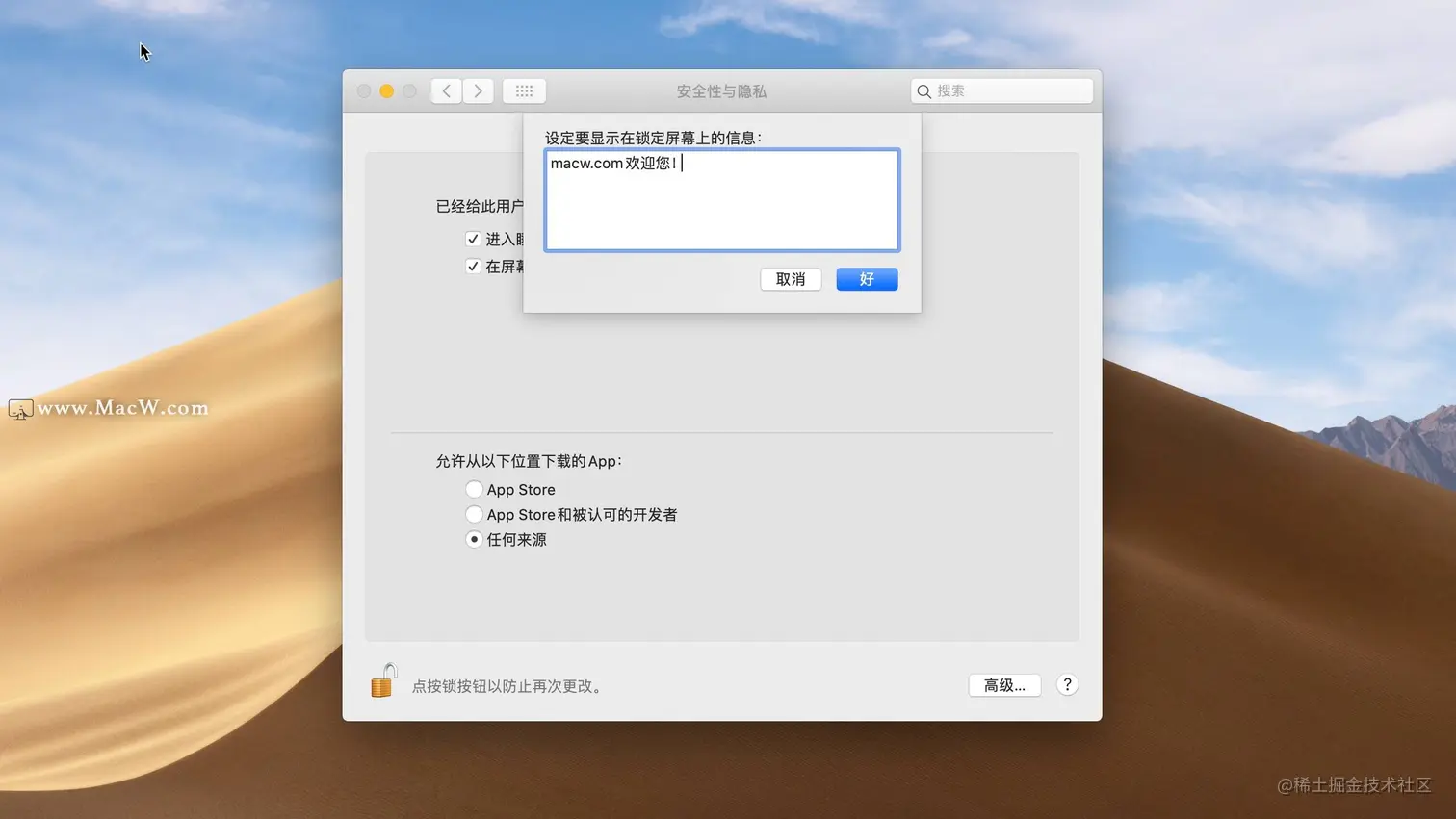Show all preferences via the grid icon
1456x819 pixels.
point(524,90)
